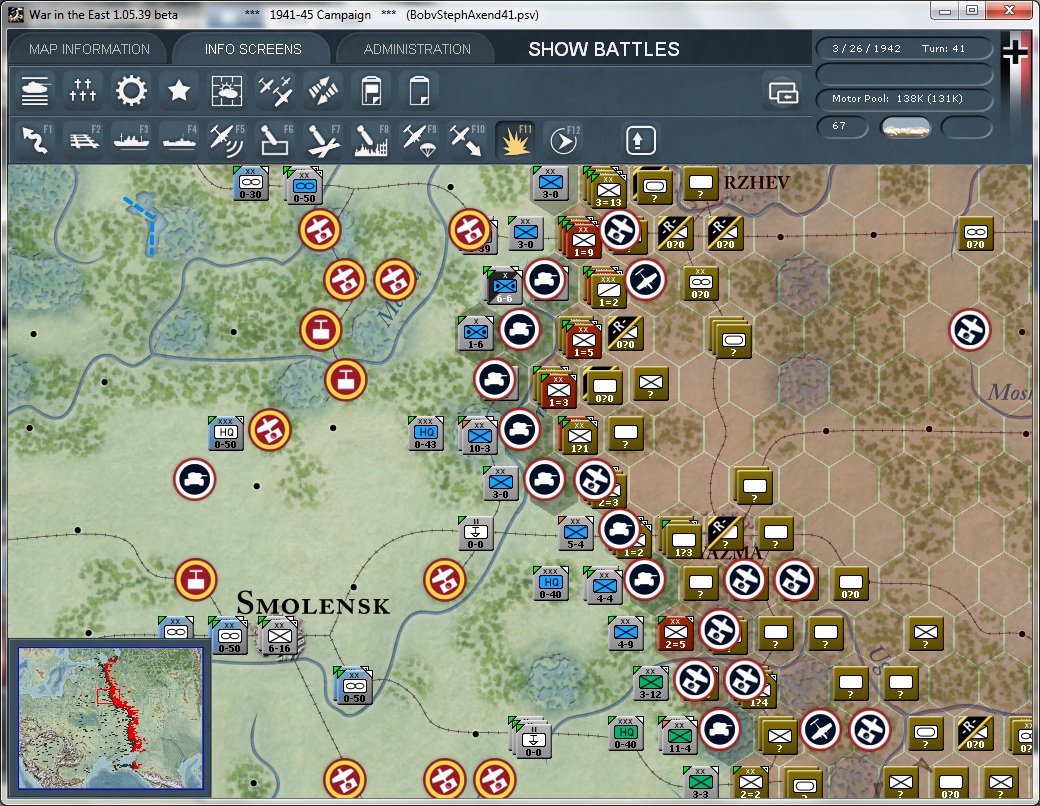Open the order of battle tank list icon

tap(35, 91)
